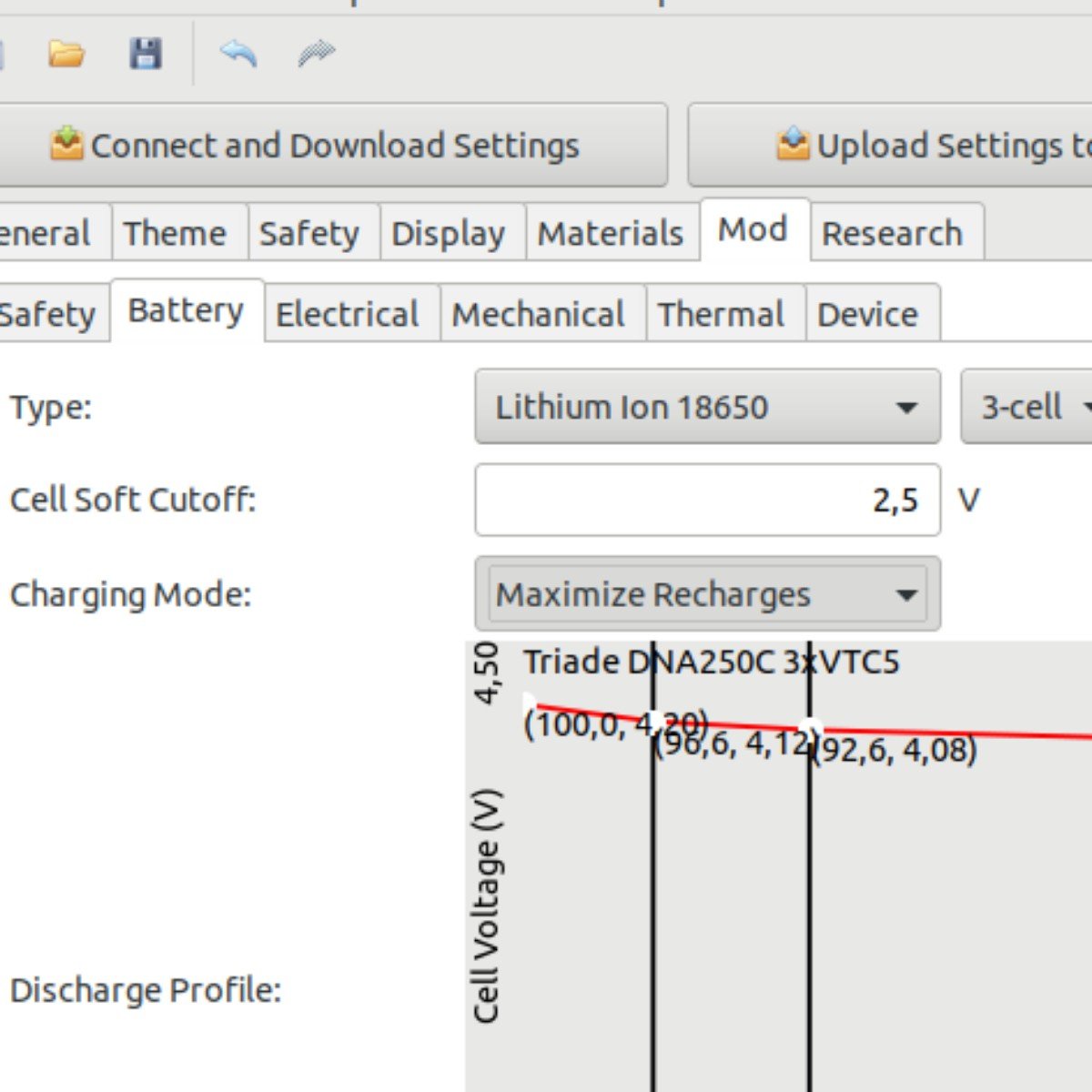The width and height of the screenshot is (1092, 1092).
Task: Click the open folder icon in toolbar
Action: [x=66, y=55]
